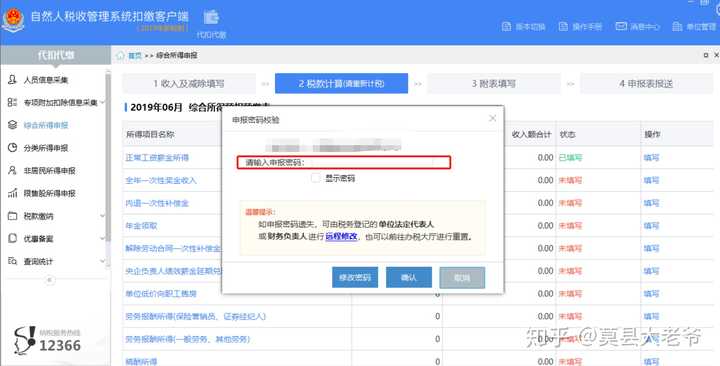Image resolution: width=720 pixels, height=366 pixels.
Task: Click the 取消 button in dialog
Action: click(x=462, y=277)
